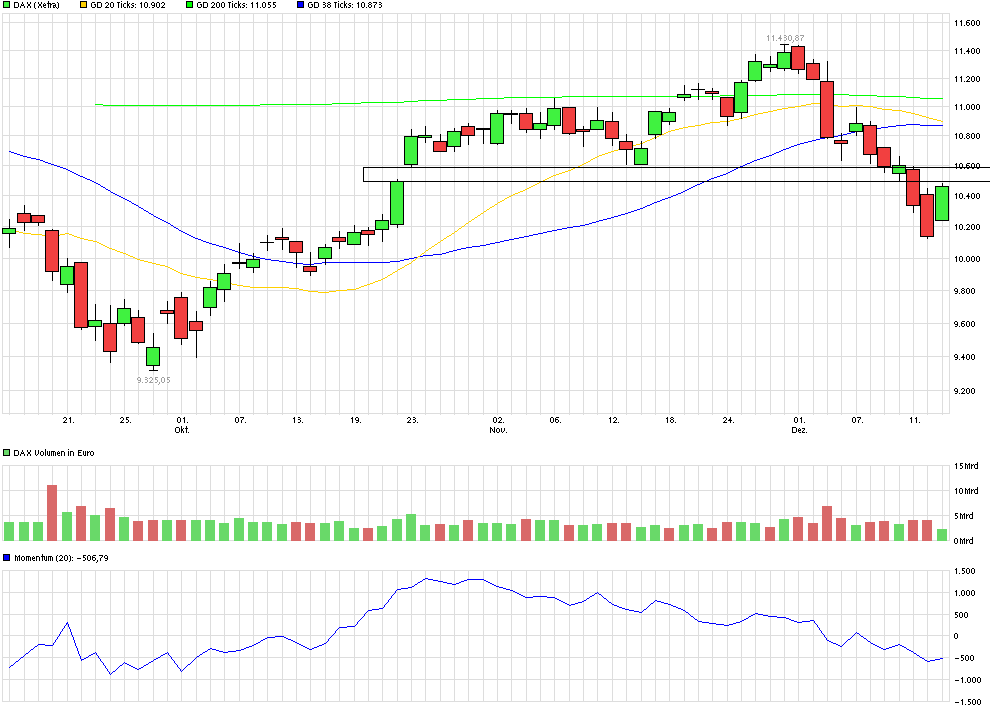Viewport: 990px width, 712px height.
Task: Click the low label 9.325,05
Action: pos(153,380)
